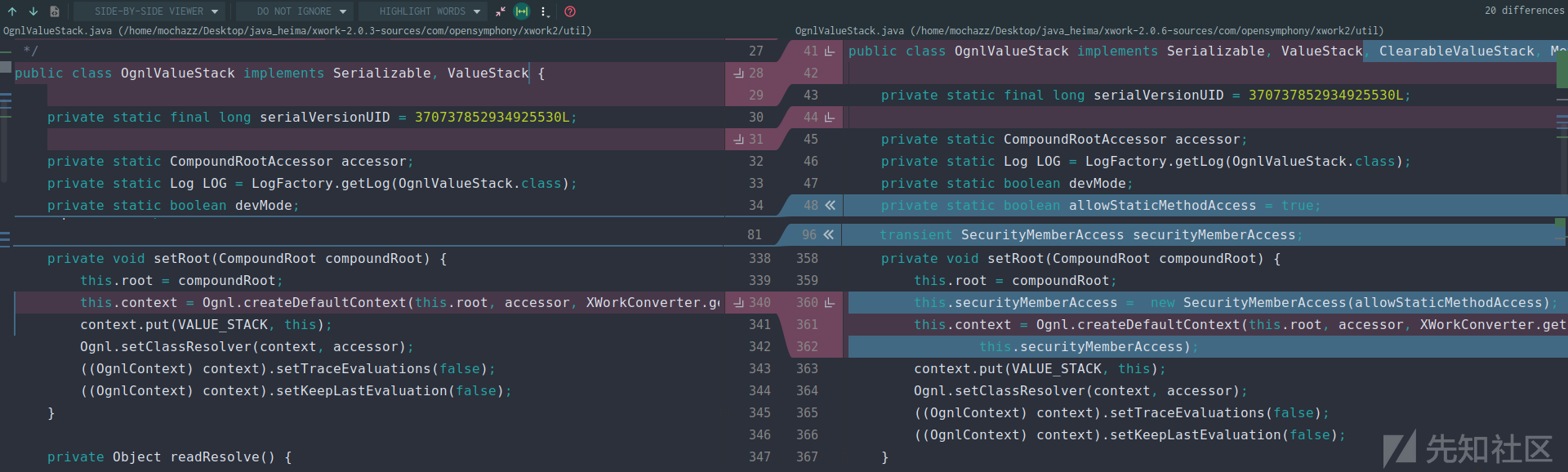Click the change icon beside right line 360
Image resolution: width=1568 pixels, height=472 pixels.
coord(830,303)
